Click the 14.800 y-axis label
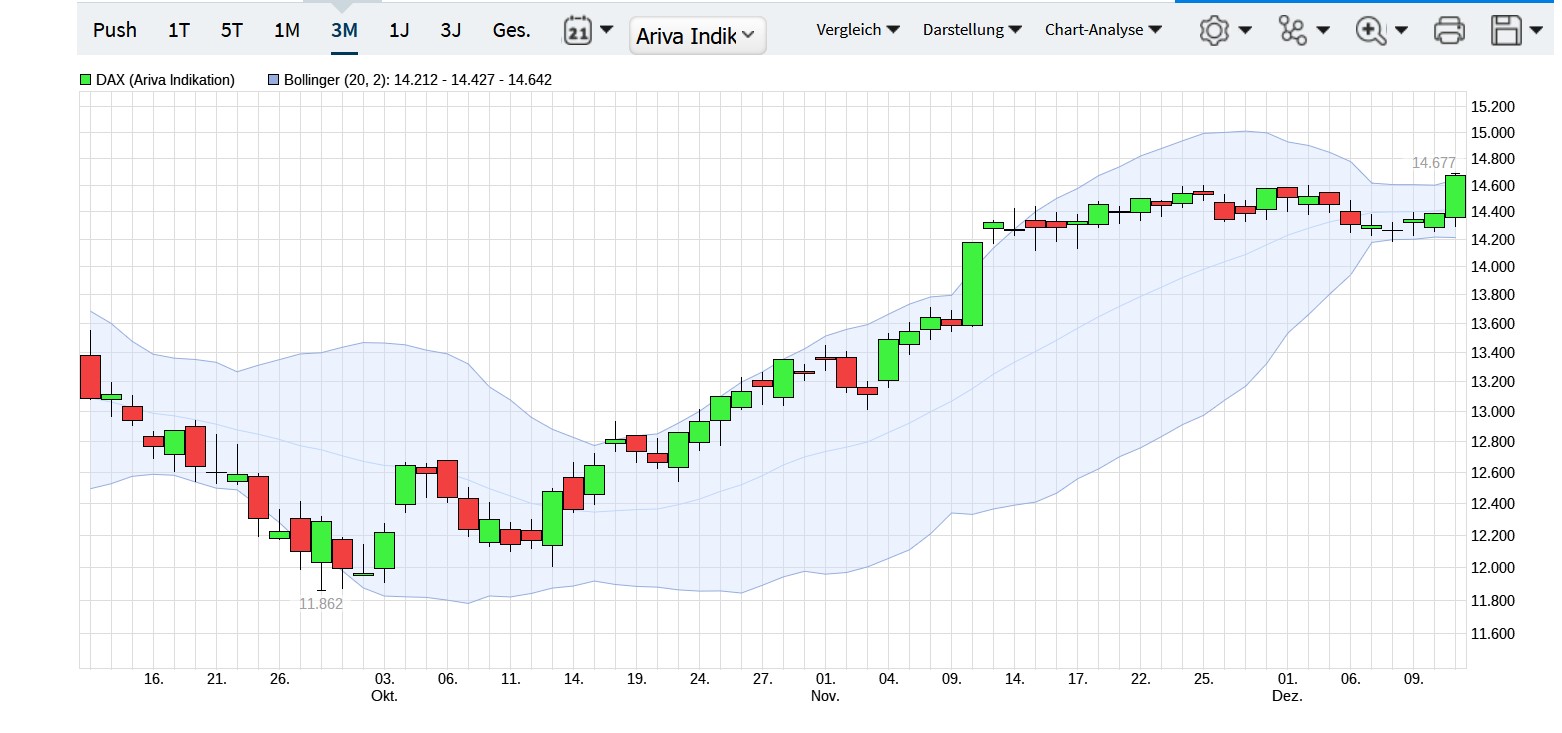 (1493, 158)
